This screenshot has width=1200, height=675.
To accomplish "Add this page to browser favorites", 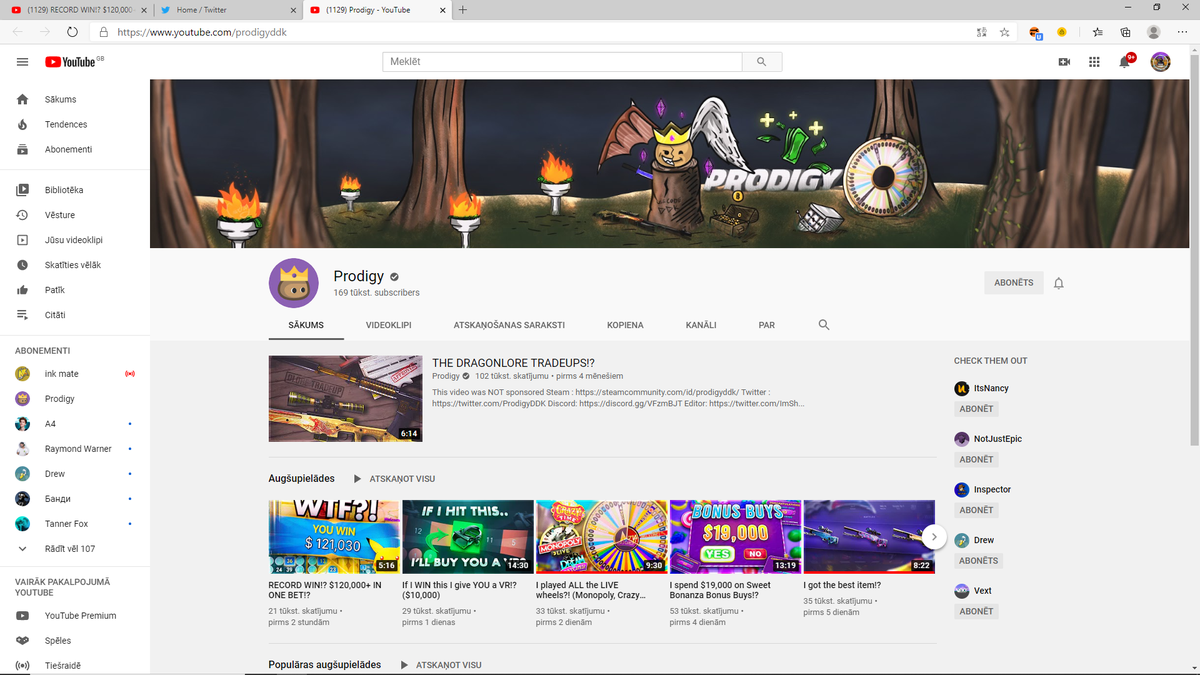I will point(1004,32).
